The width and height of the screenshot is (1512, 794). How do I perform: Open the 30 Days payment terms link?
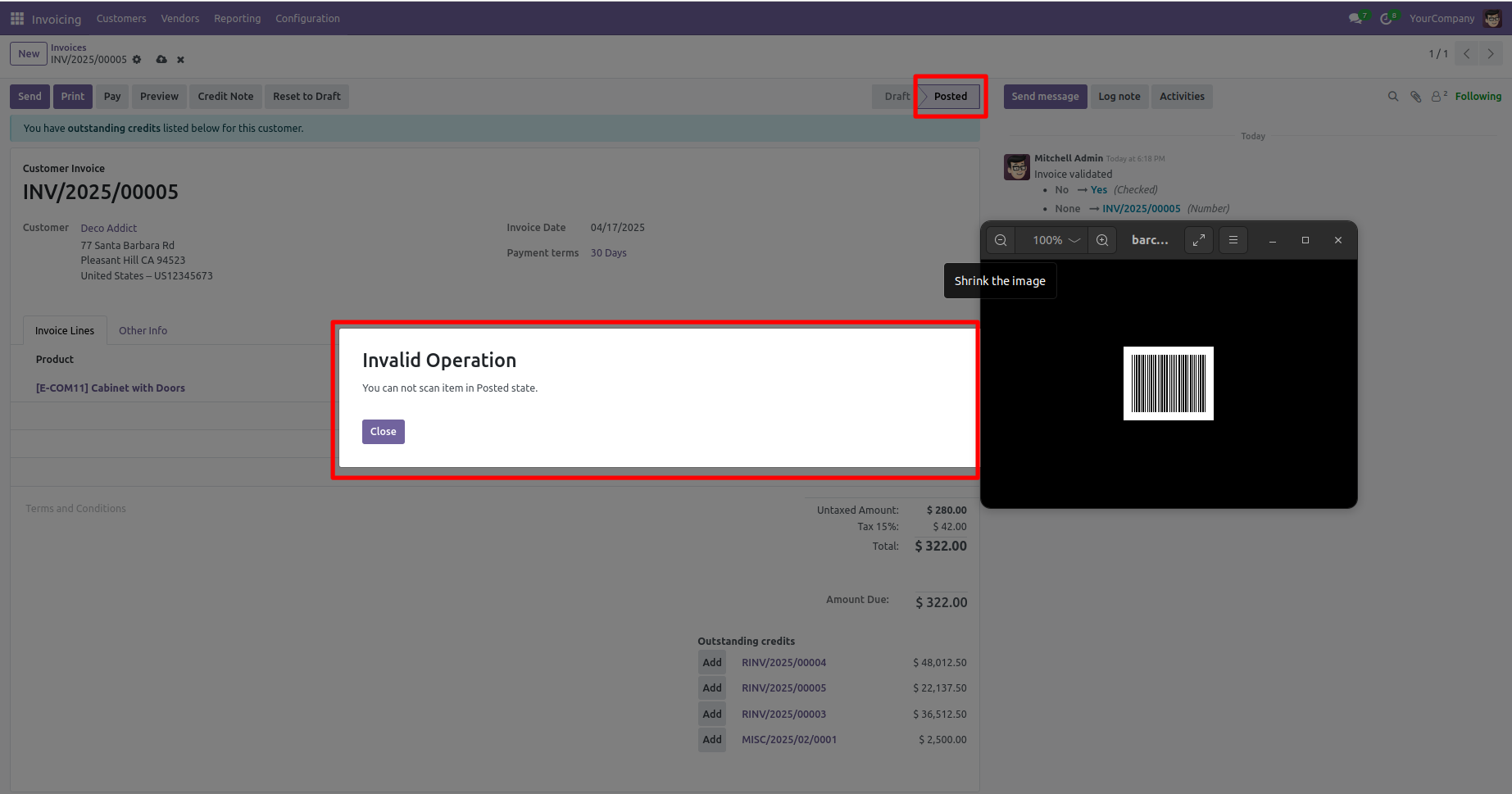coord(609,253)
